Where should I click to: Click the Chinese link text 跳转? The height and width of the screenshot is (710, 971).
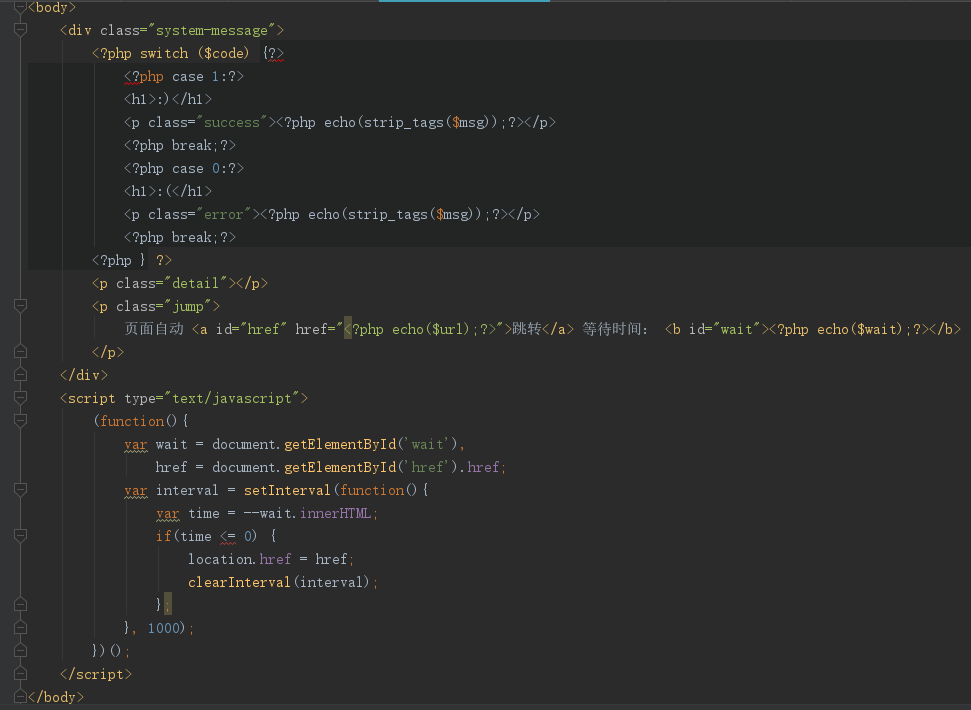click(x=527, y=329)
